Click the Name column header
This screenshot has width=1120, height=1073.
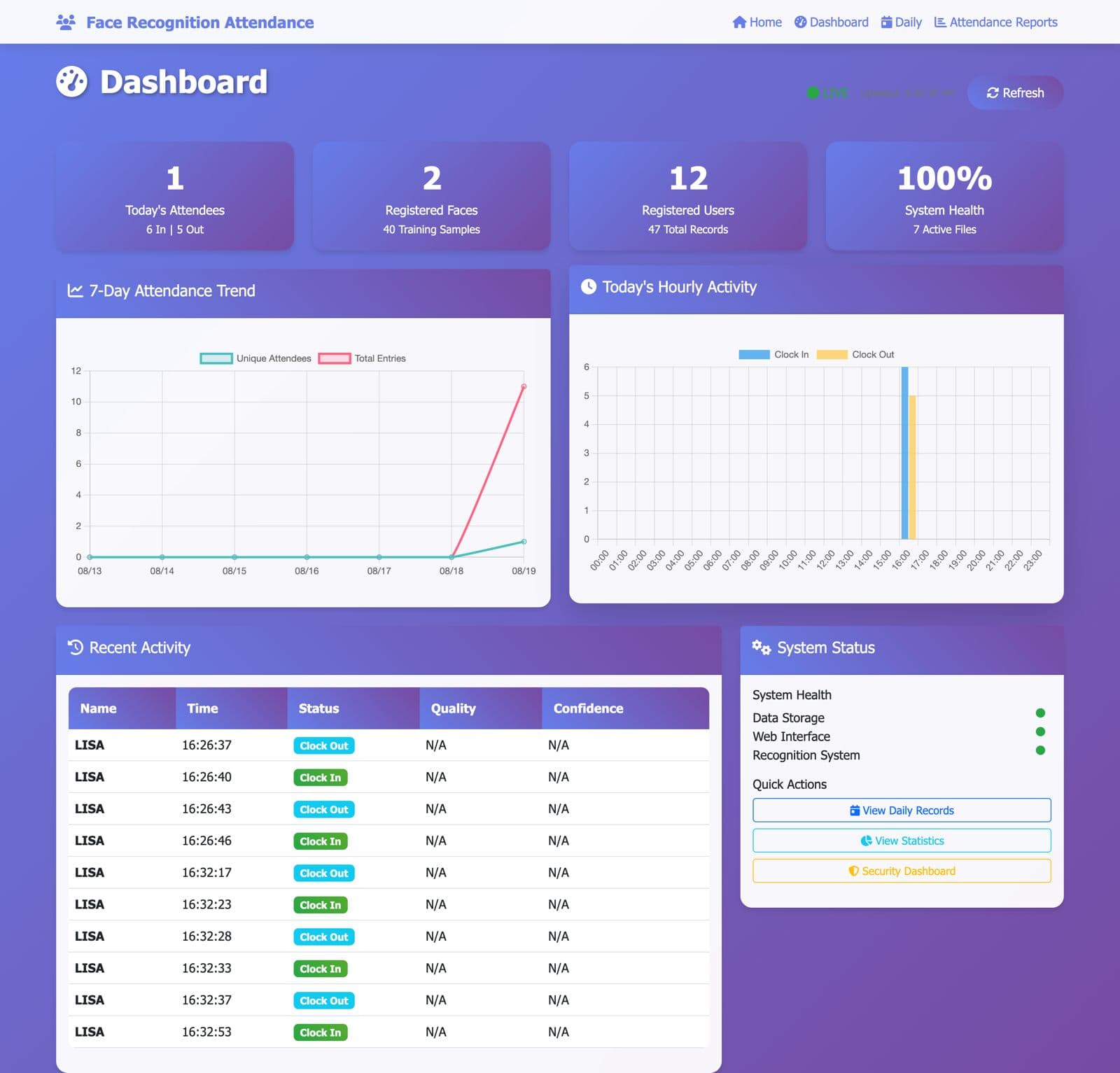pos(122,708)
